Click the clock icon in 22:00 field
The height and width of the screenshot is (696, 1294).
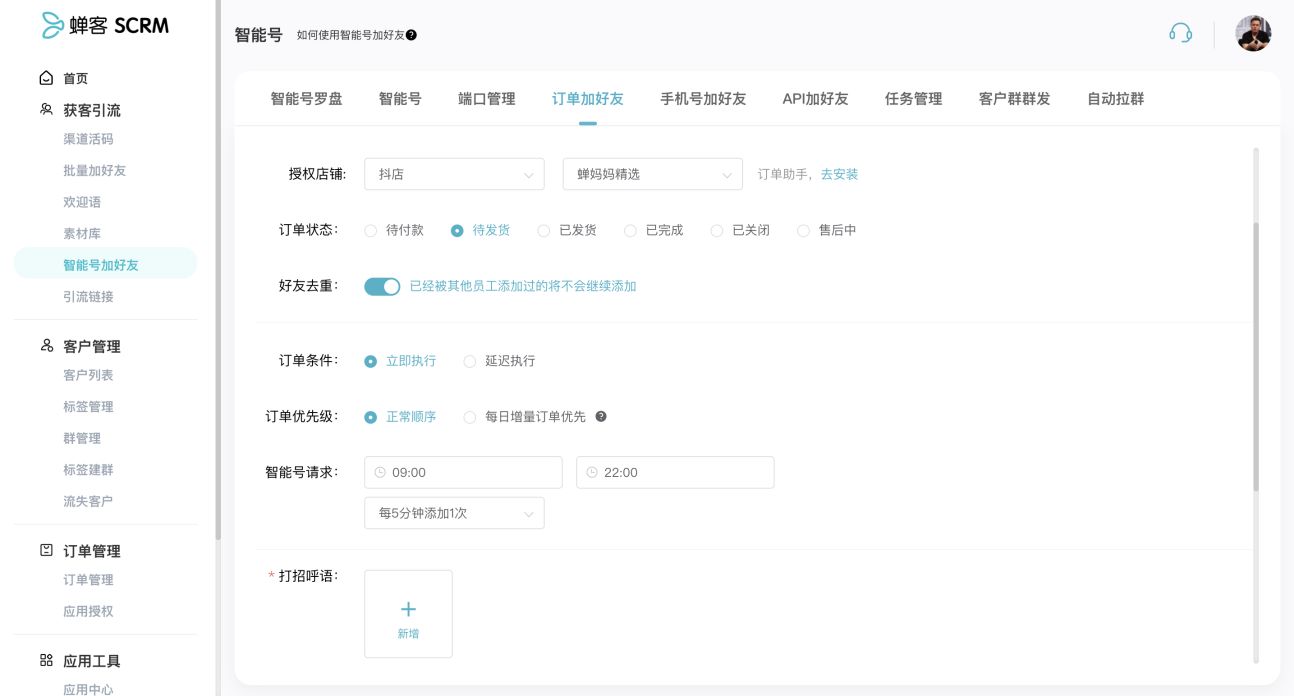(x=592, y=472)
